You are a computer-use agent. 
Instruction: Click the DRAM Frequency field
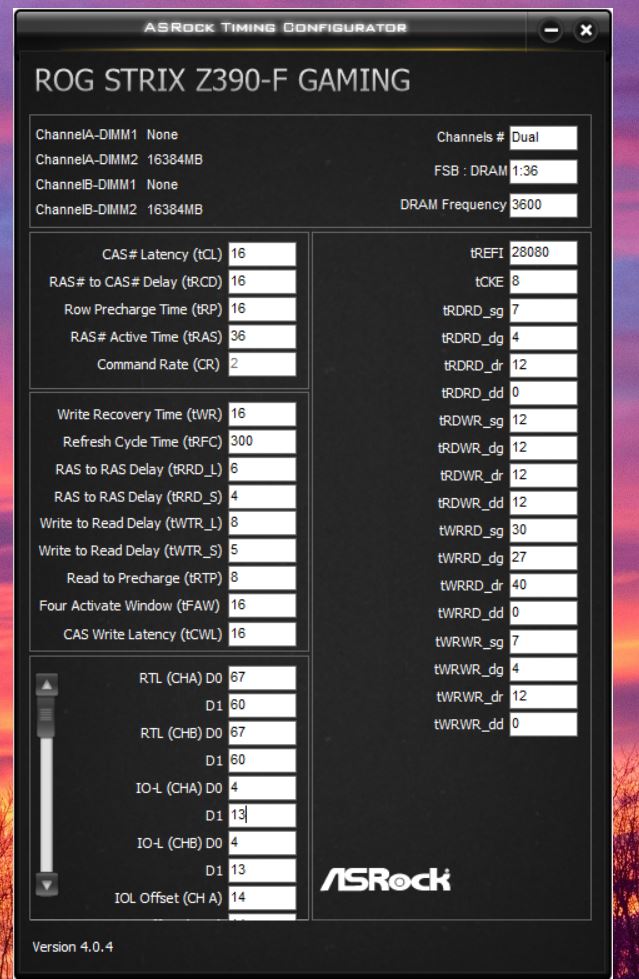(543, 205)
